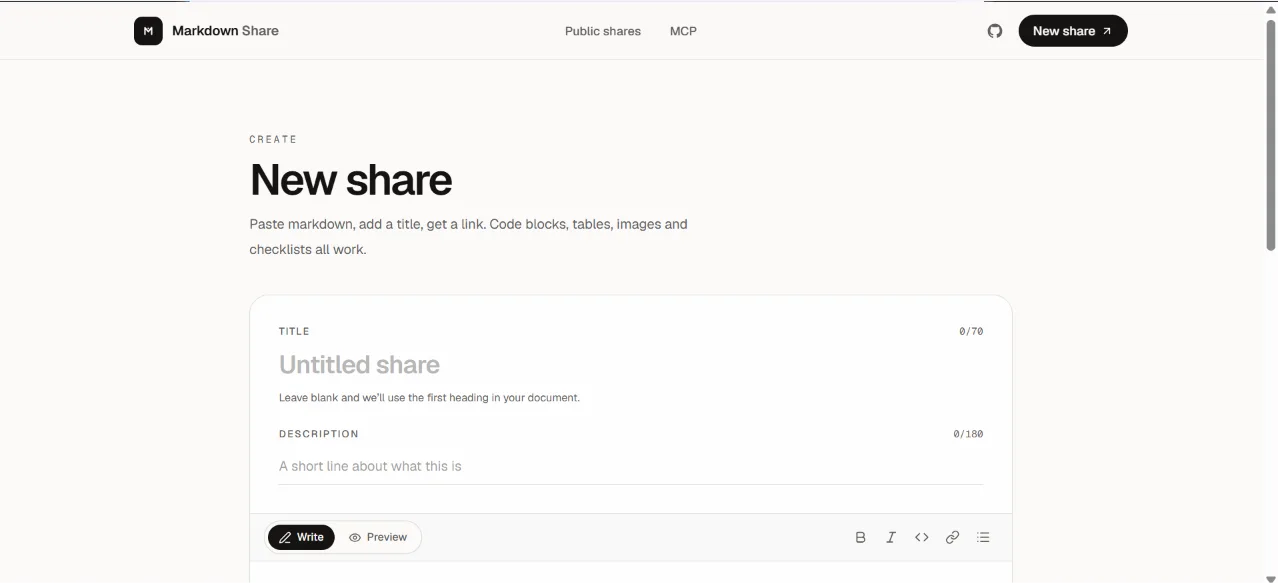This screenshot has height=583, width=1278.
Task: Click the "0/70" title character counter
Action: [971, 331]
